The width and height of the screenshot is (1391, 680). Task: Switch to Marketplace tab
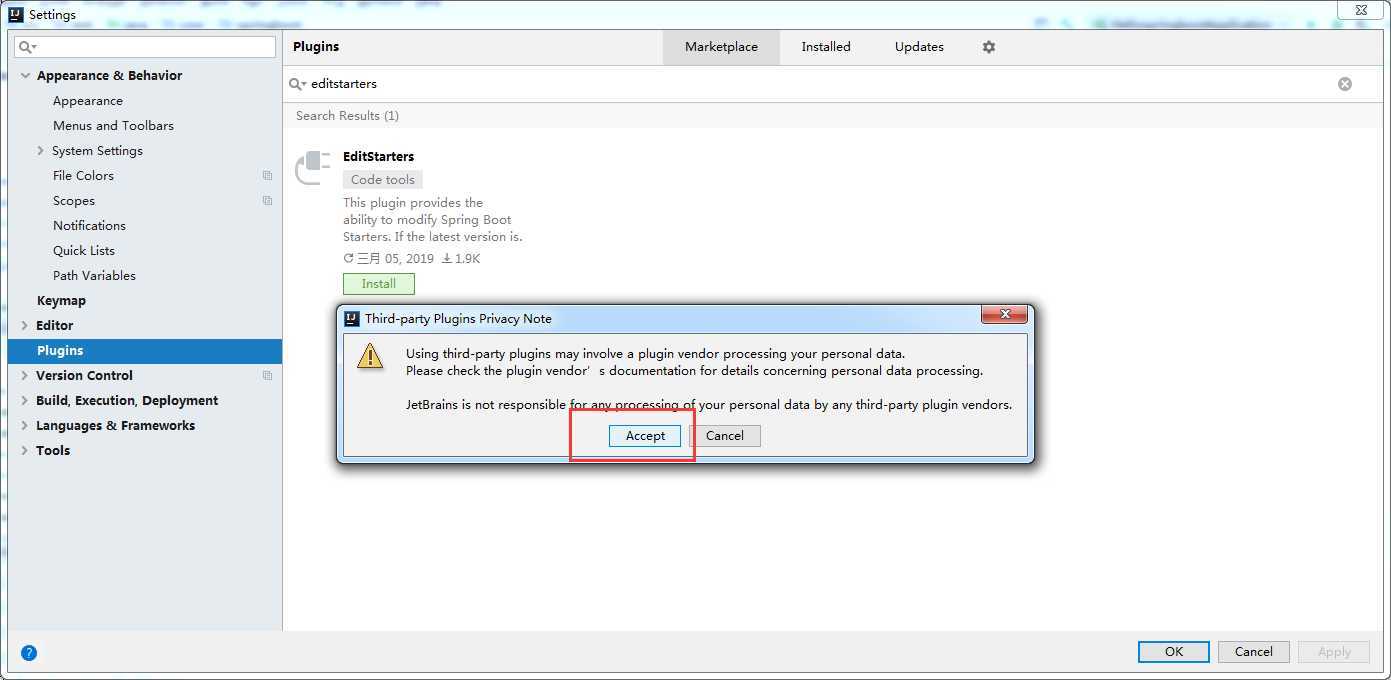721,47
